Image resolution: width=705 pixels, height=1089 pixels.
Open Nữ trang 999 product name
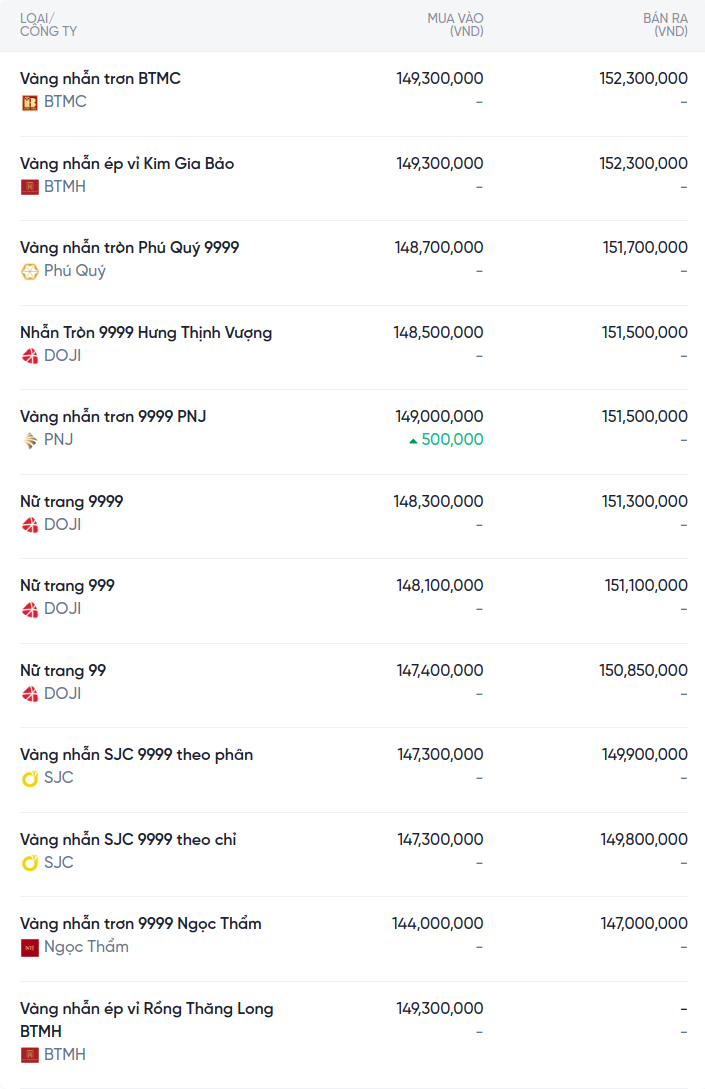click(67, 585)
